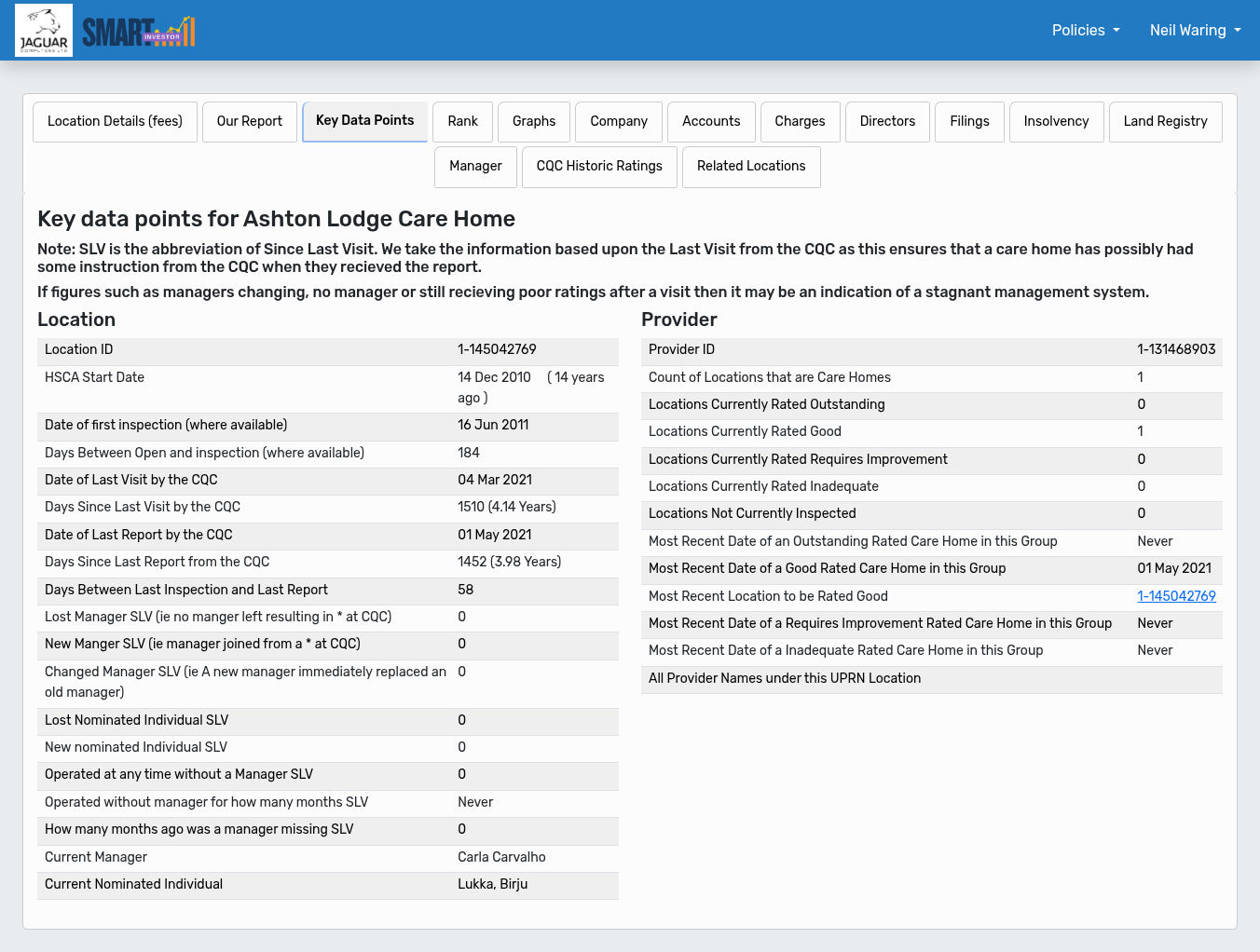Expand the Neil Waring user menu
The width and height of the screenshot is (1260, 952).
pos(1194,31)
